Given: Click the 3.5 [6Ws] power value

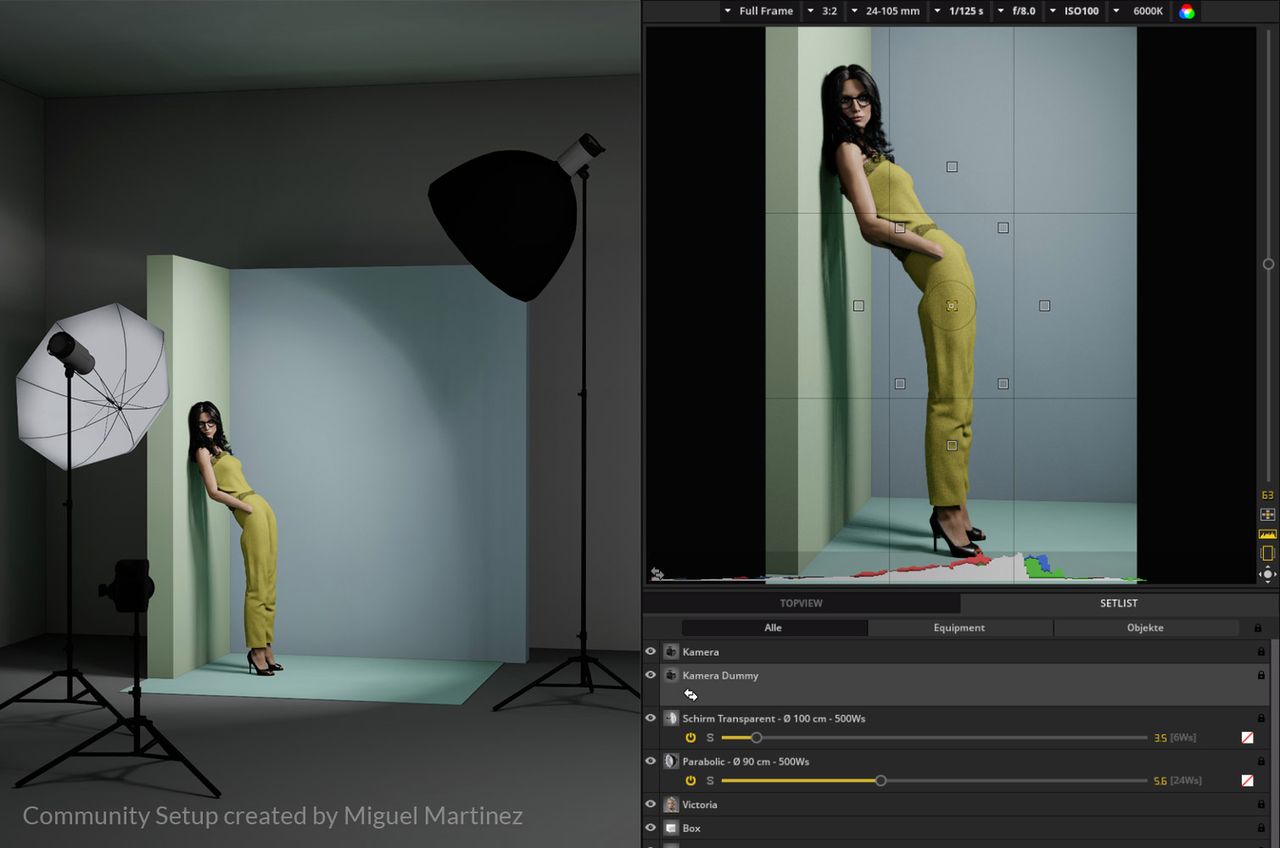Looking at the screenshot, I should pos(1175,738).
